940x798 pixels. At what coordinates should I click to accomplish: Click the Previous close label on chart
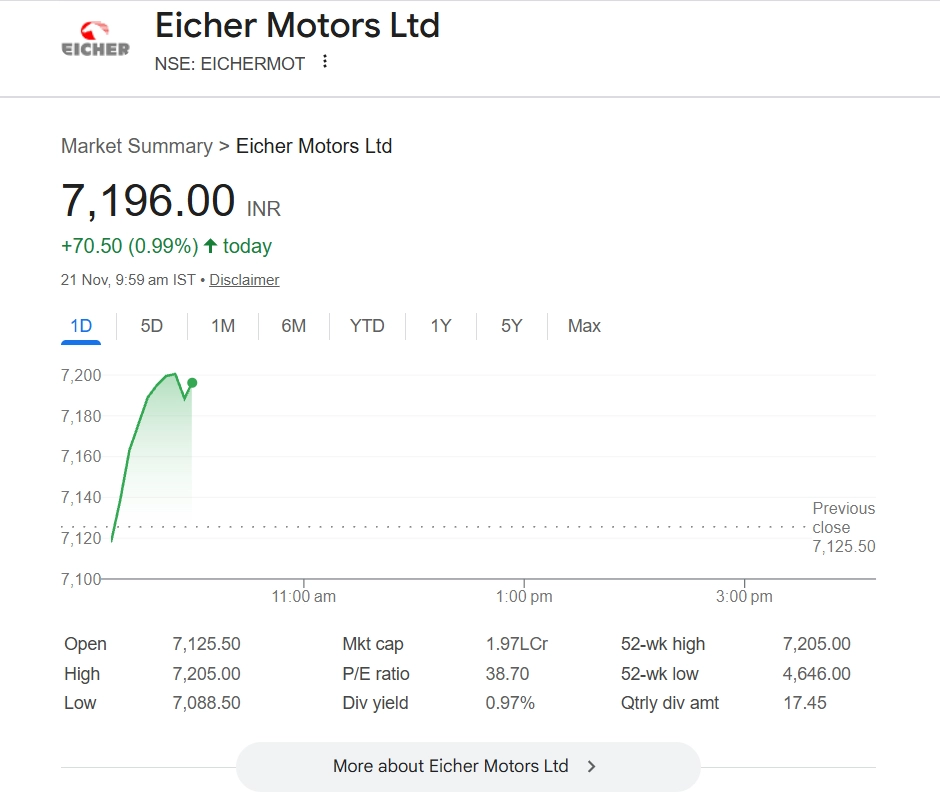point(843,518)
